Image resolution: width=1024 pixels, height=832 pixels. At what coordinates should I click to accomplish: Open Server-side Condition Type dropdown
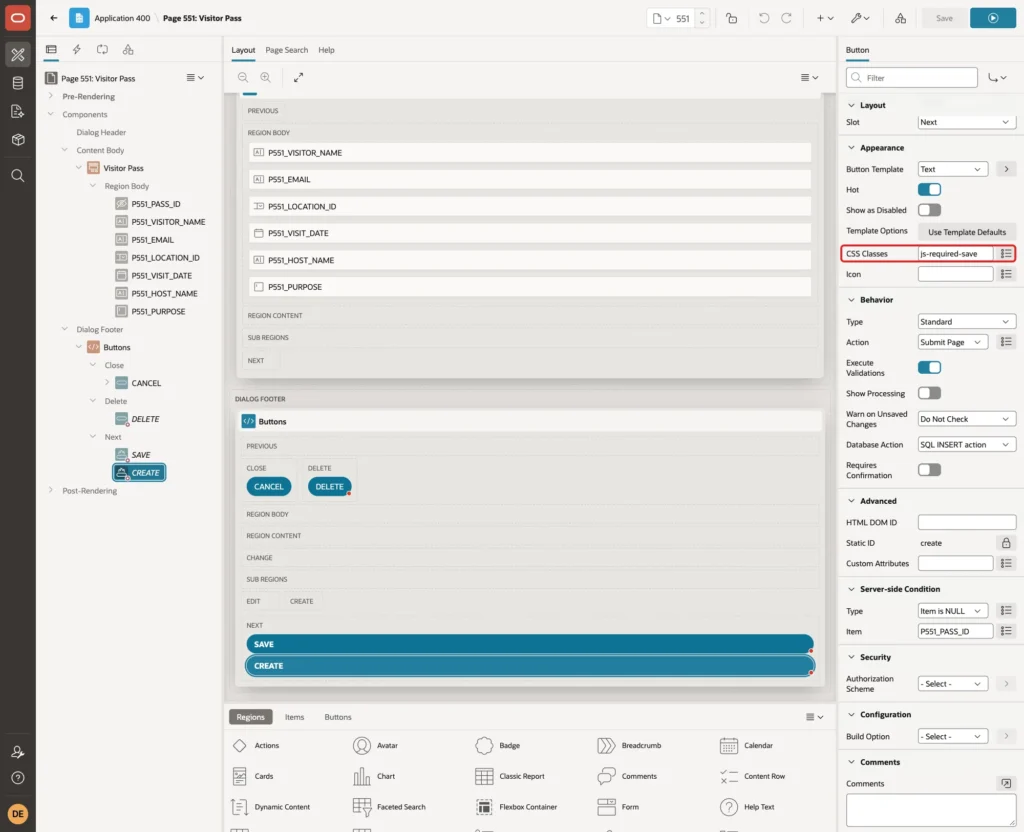[952, 611]
